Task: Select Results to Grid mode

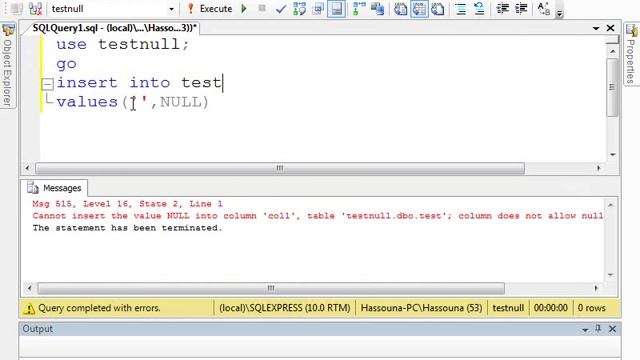Action: point(419,9)
